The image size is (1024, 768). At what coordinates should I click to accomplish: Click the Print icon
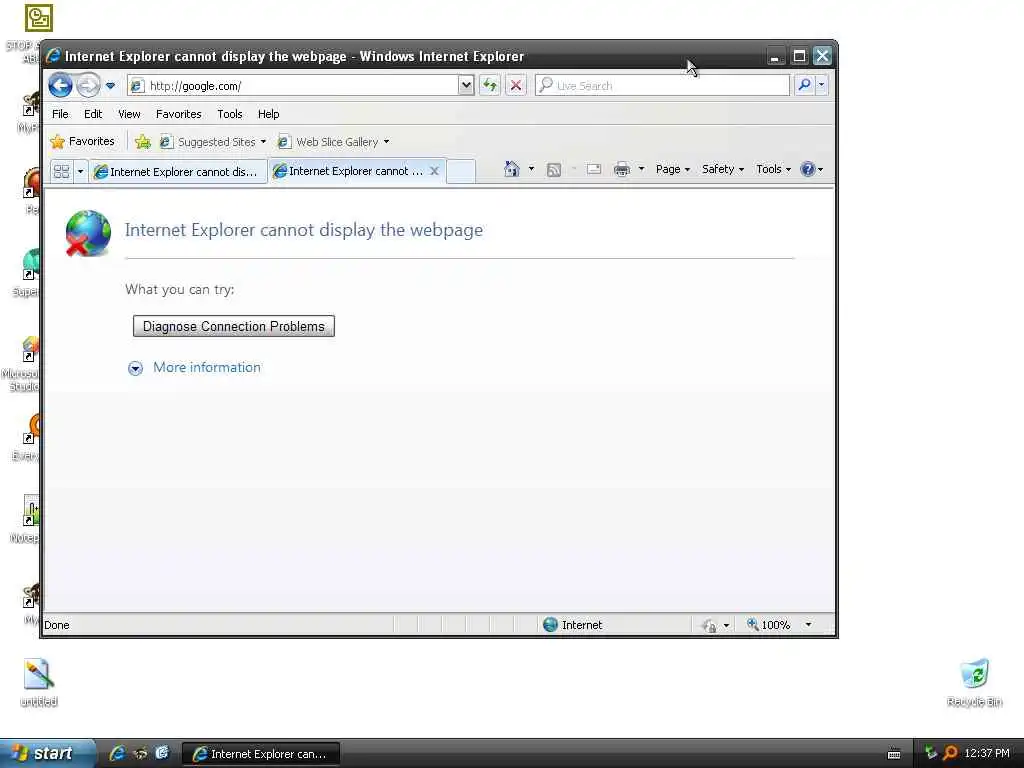(622, 170)
